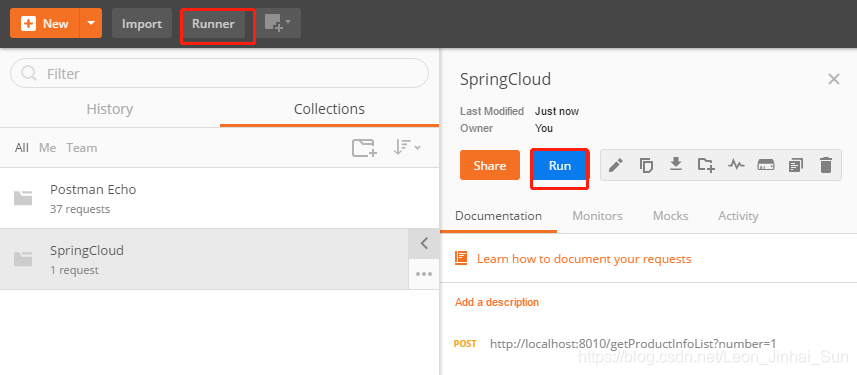Edit collection with the pencil icon

[x=616, y=165]
